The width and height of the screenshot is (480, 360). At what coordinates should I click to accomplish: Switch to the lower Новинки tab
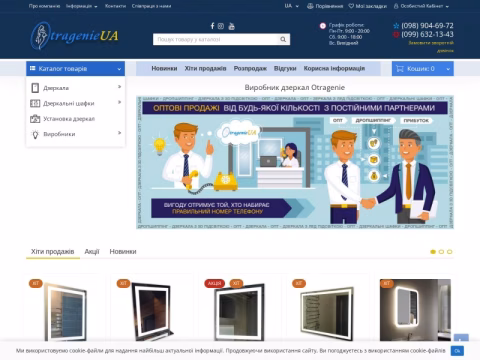[x=123, y=252]
